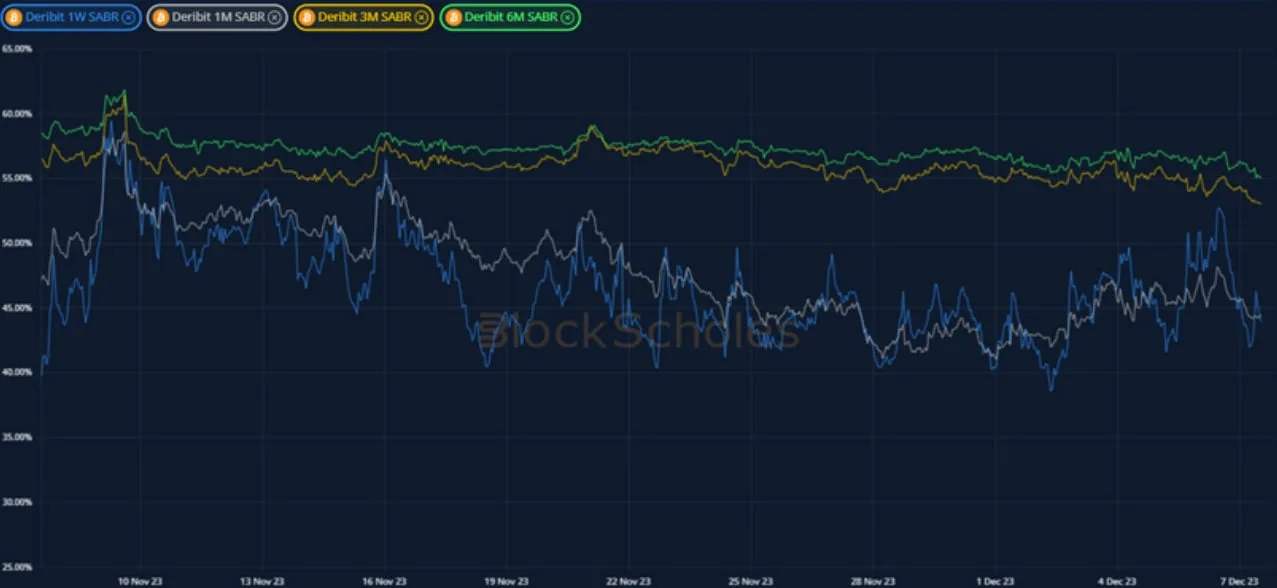Click the 10 Nov 23 date label
The width and height of the screenshot is (1277, 588).
(139, 581)
